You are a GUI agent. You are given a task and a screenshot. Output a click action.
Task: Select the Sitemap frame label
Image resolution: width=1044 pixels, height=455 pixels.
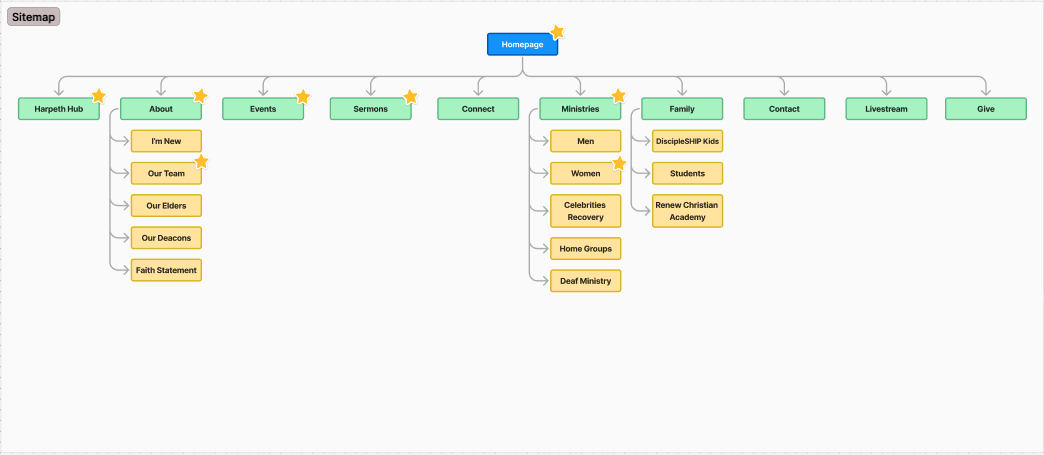(34, 17)
